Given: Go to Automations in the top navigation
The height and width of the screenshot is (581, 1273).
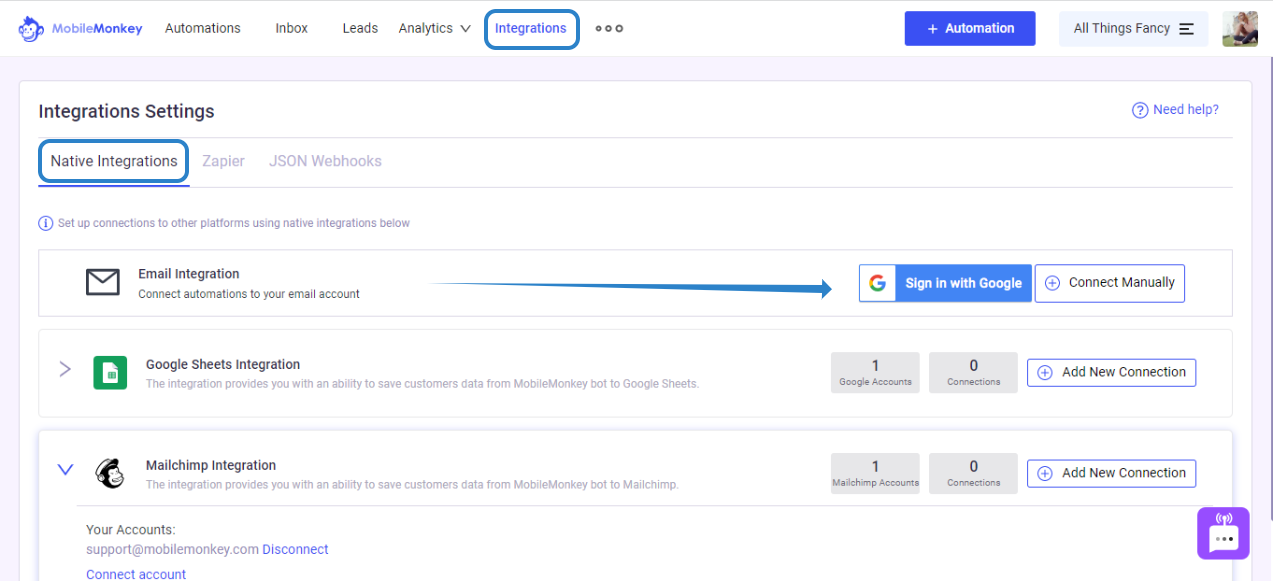Looking at the screenshot, I should (x=203, y=28).
